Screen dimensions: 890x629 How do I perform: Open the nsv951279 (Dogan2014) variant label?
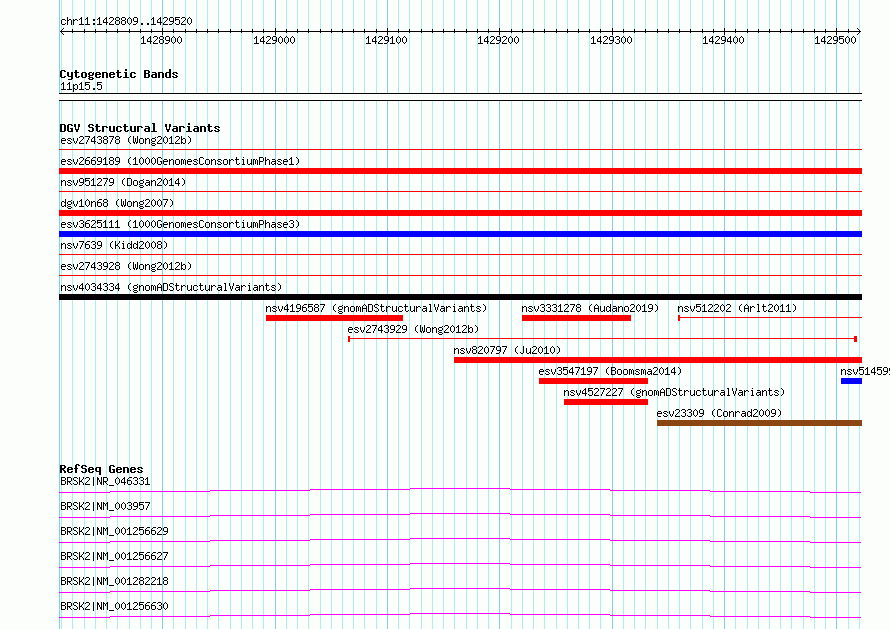point(123,182)
